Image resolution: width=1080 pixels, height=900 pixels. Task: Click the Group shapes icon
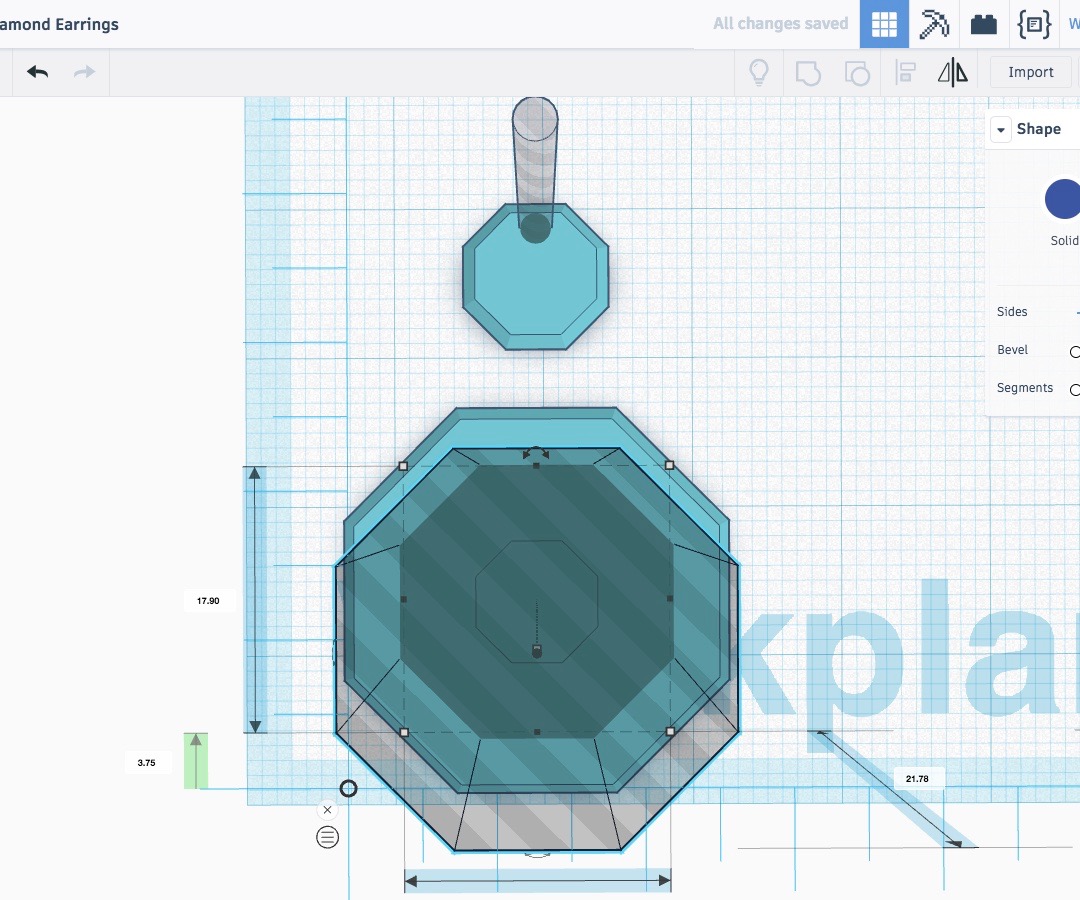pos(808,71)
